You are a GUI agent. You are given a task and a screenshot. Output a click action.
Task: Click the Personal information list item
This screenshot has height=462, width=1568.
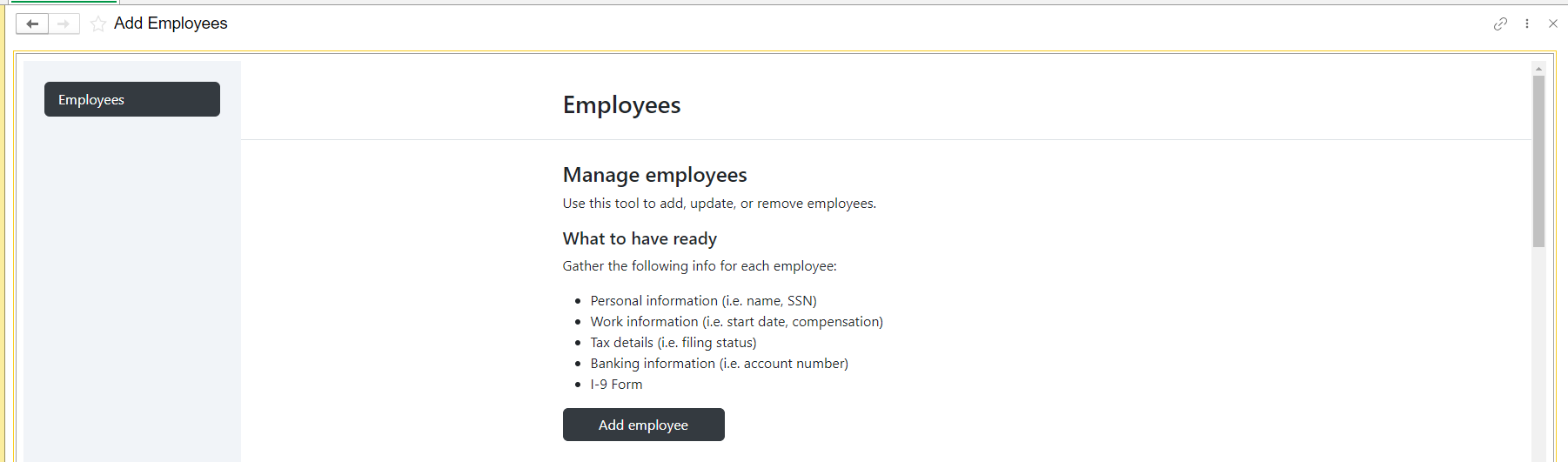[704, 301]
